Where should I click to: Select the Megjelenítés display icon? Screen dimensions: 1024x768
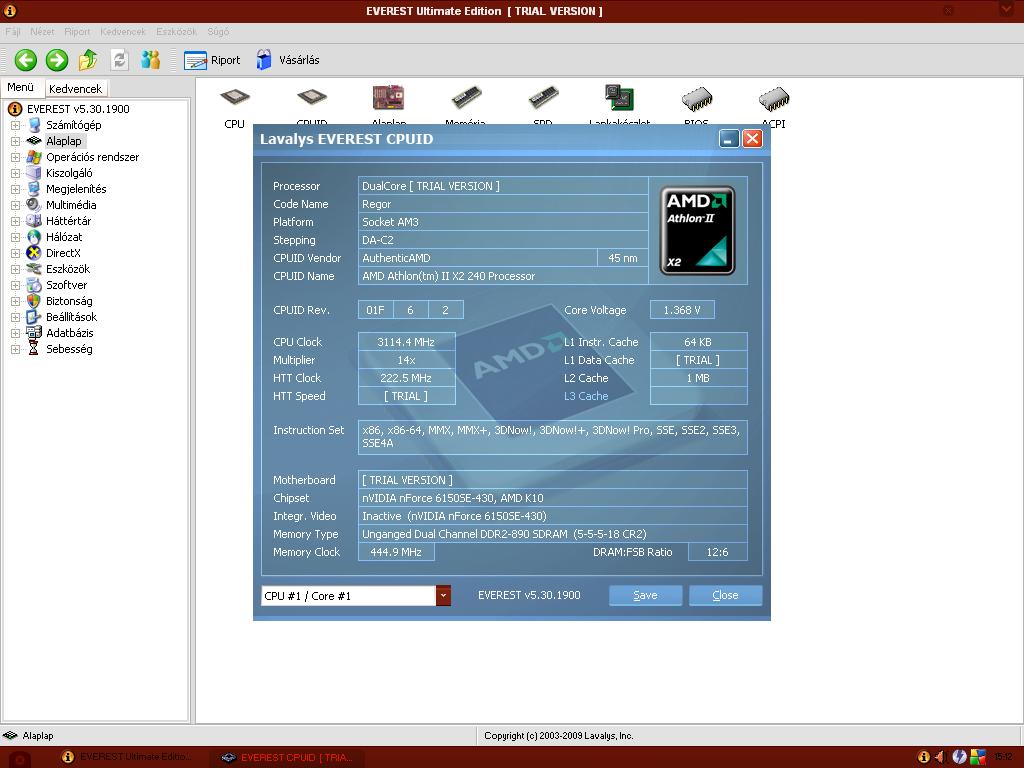34,189
